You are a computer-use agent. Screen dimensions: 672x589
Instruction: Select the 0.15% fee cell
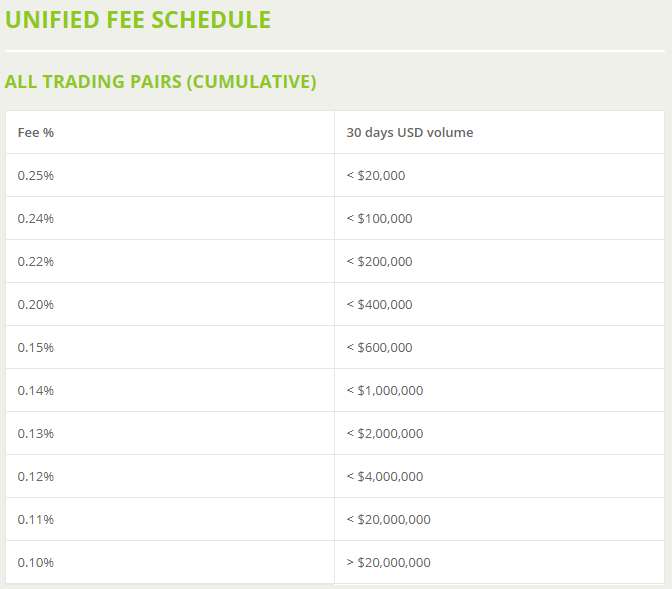point(170,347)
